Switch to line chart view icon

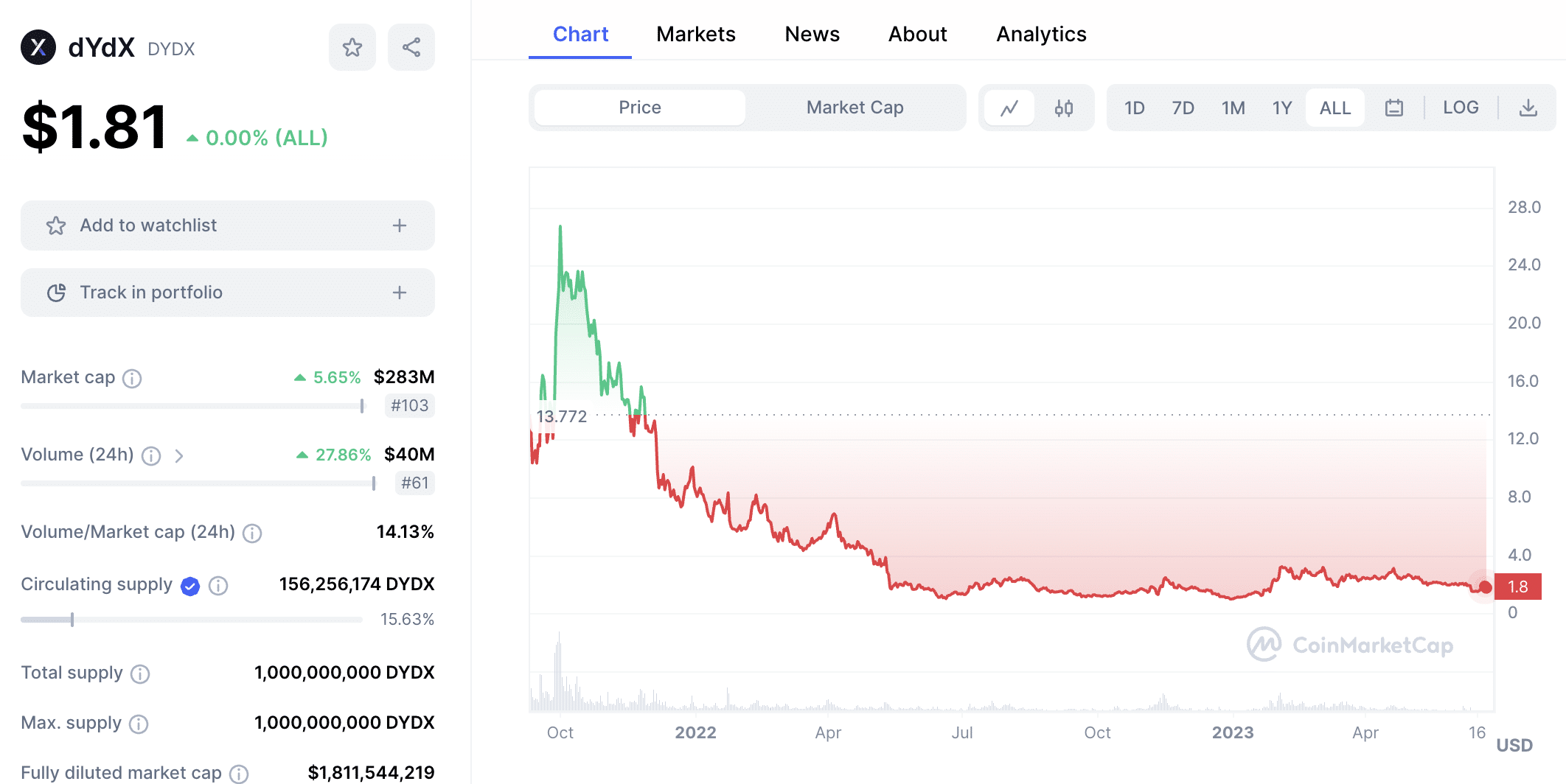[x=1009, y=108]
